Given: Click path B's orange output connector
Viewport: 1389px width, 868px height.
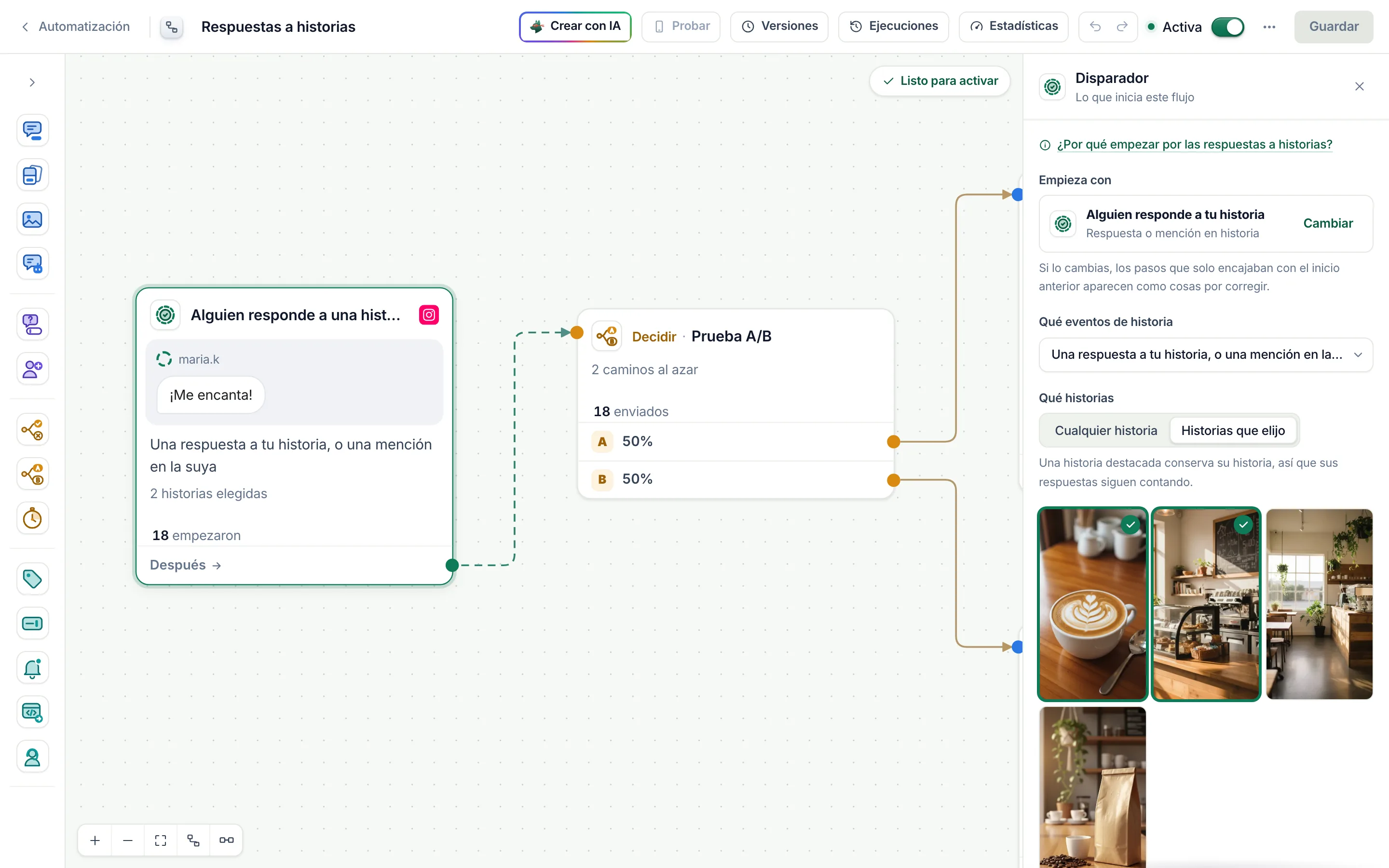Looking at the screenshot, I should 893,480.
